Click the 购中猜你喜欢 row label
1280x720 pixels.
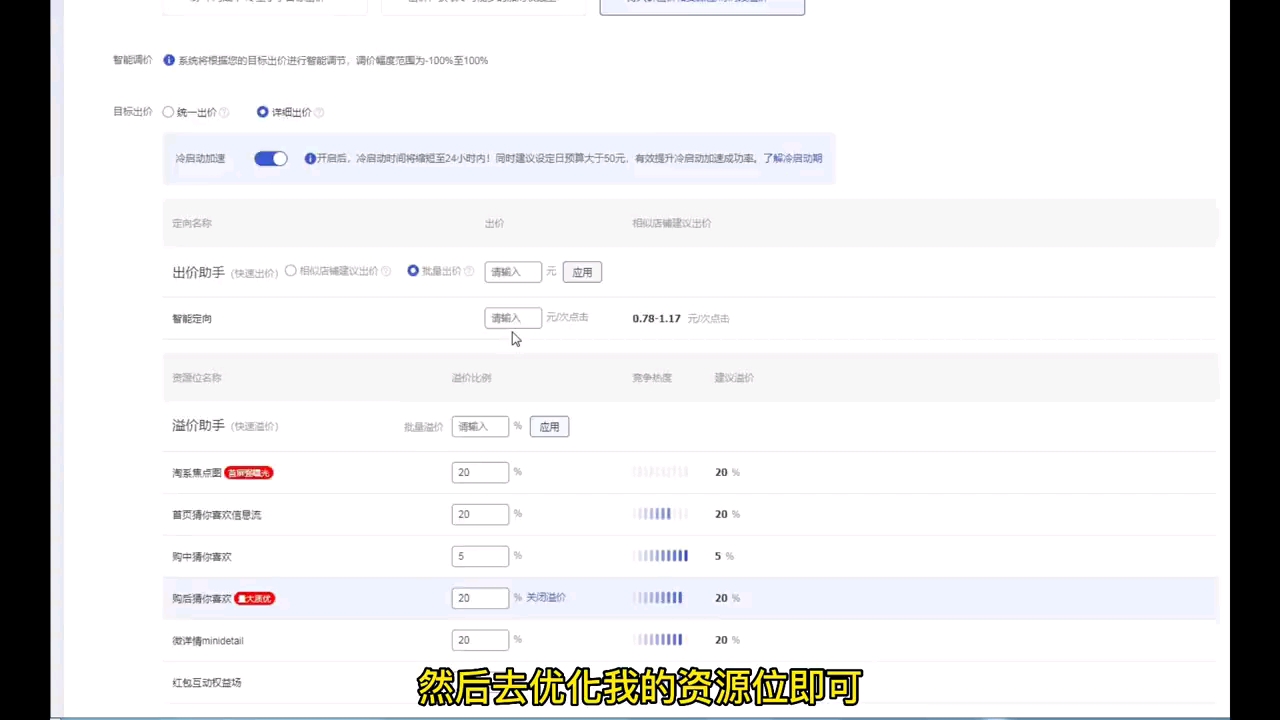[x=201, y=557]
